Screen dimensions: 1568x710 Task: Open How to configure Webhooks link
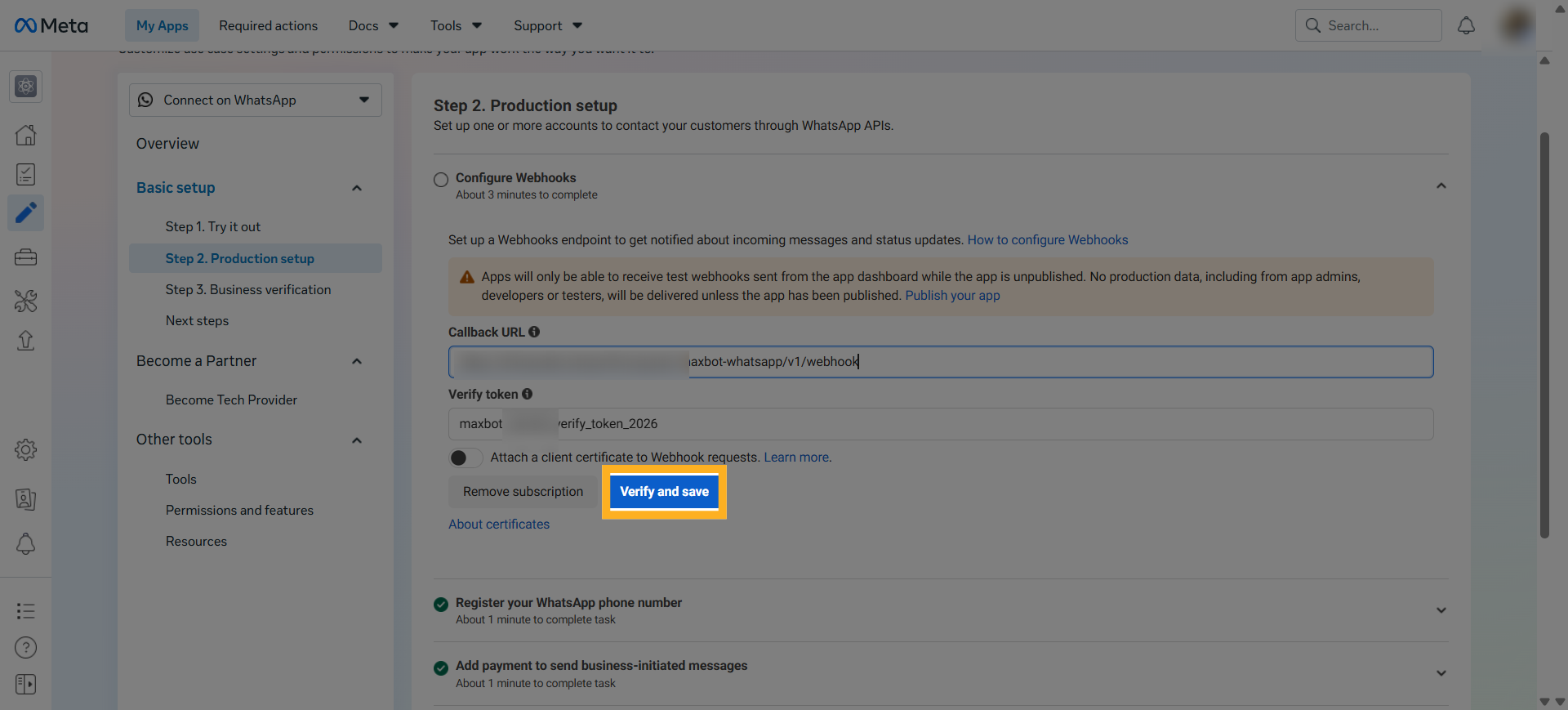pyautogui.click(x=1048, y=239)
